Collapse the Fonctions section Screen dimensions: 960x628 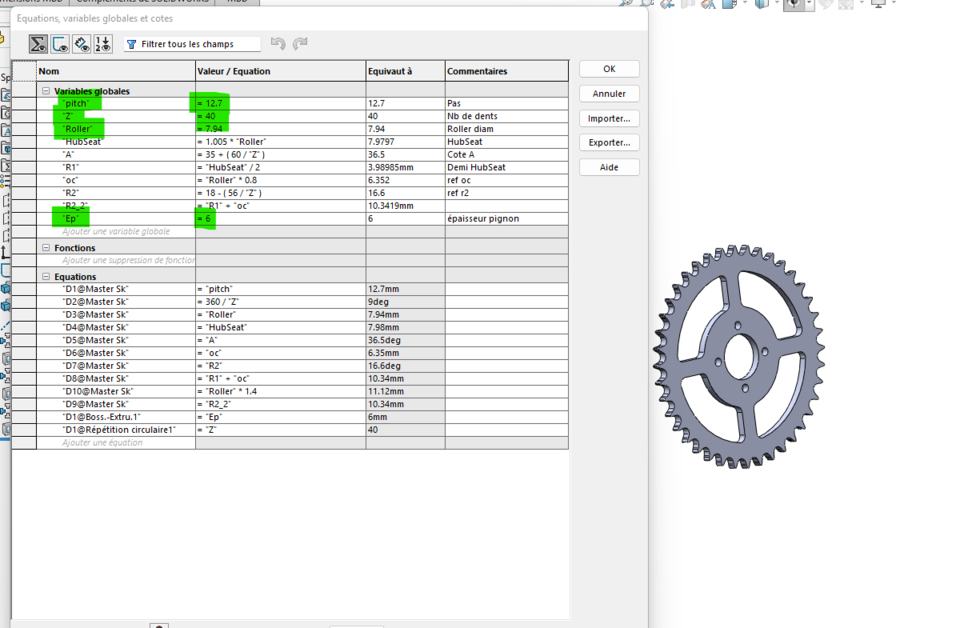click(46, 248)
